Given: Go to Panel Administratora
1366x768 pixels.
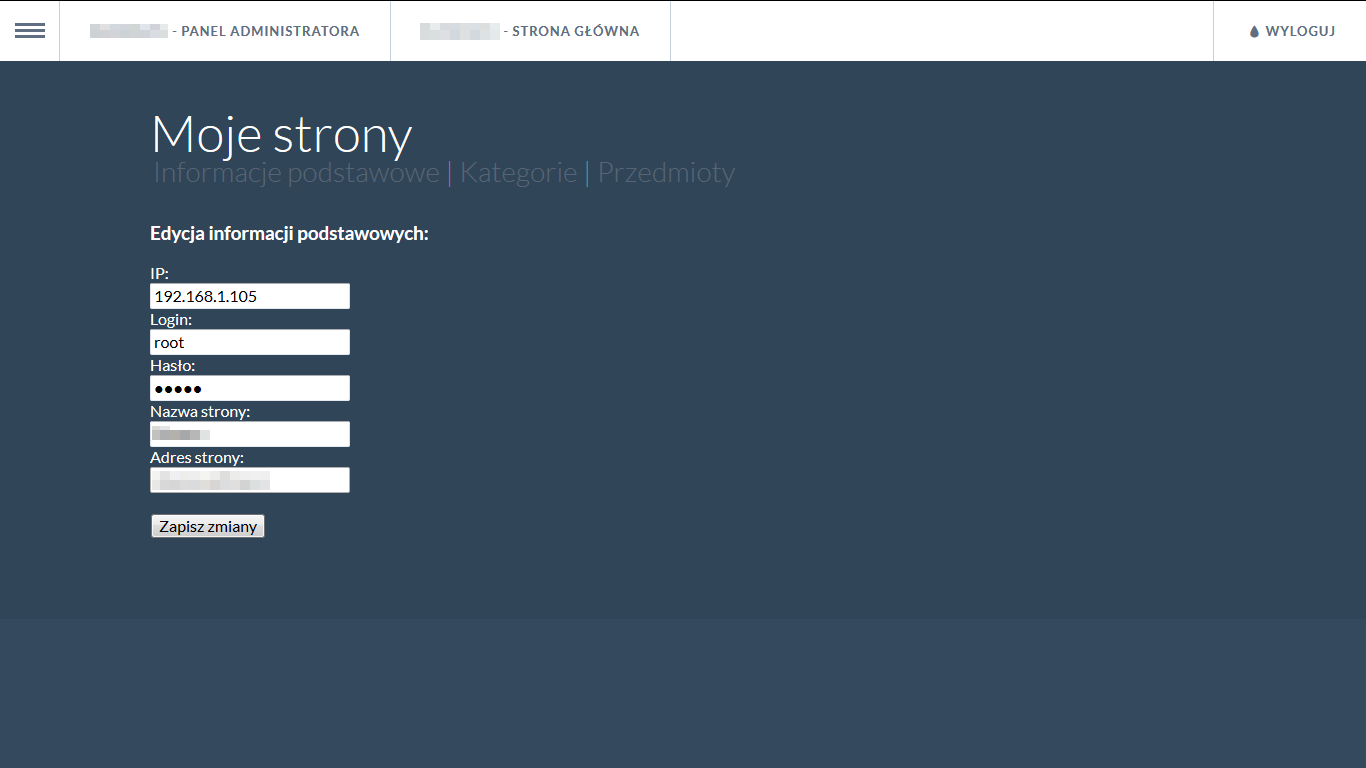Looking at the screenshot, I should [x=225, y=31].
